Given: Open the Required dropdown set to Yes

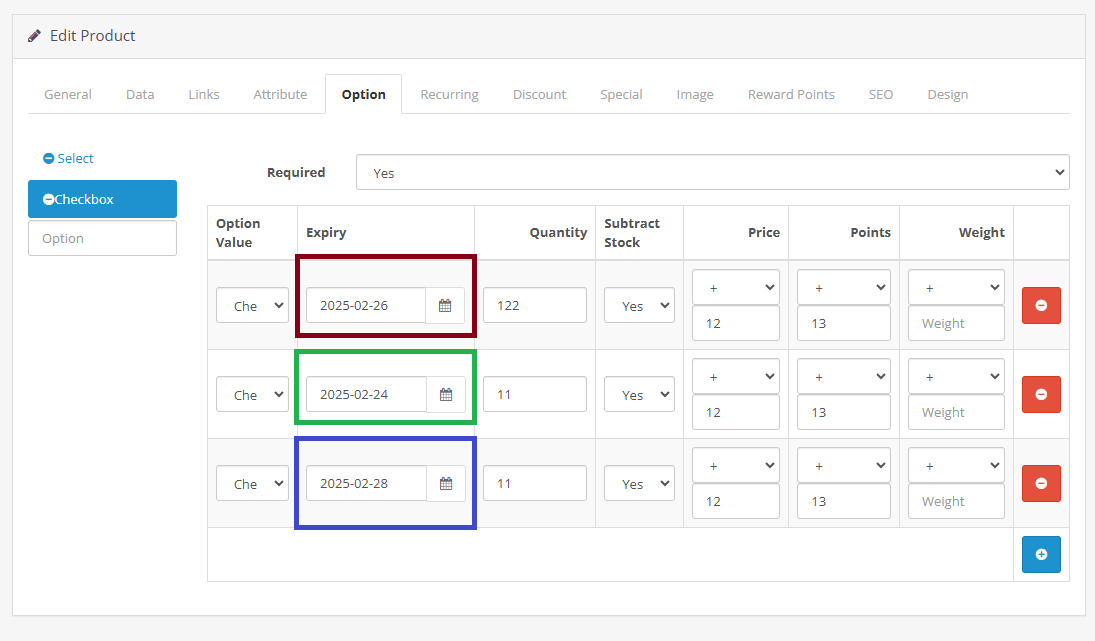Looking at the screenshot, I should click(712, 172).
